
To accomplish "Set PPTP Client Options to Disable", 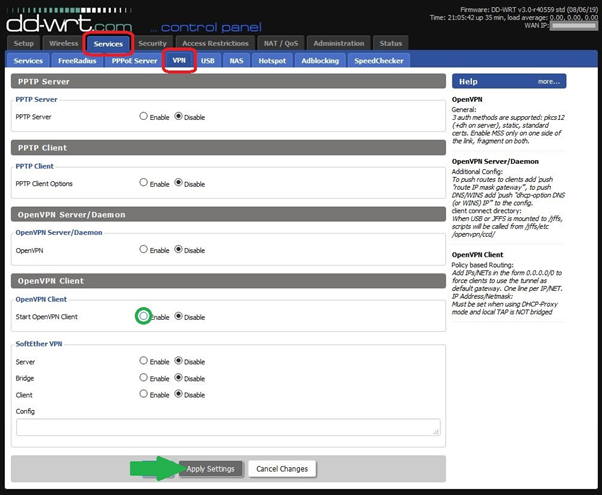I will click(179, 183).
